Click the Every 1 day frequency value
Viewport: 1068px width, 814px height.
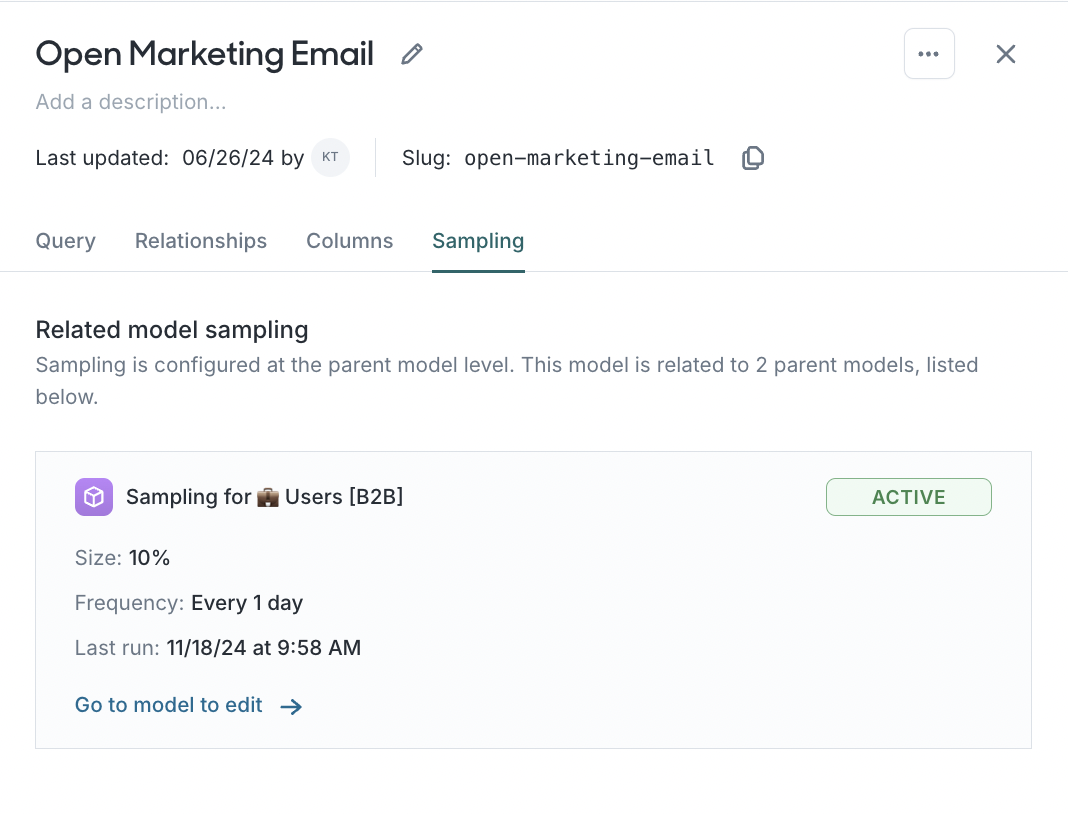(x=246, y=603)
